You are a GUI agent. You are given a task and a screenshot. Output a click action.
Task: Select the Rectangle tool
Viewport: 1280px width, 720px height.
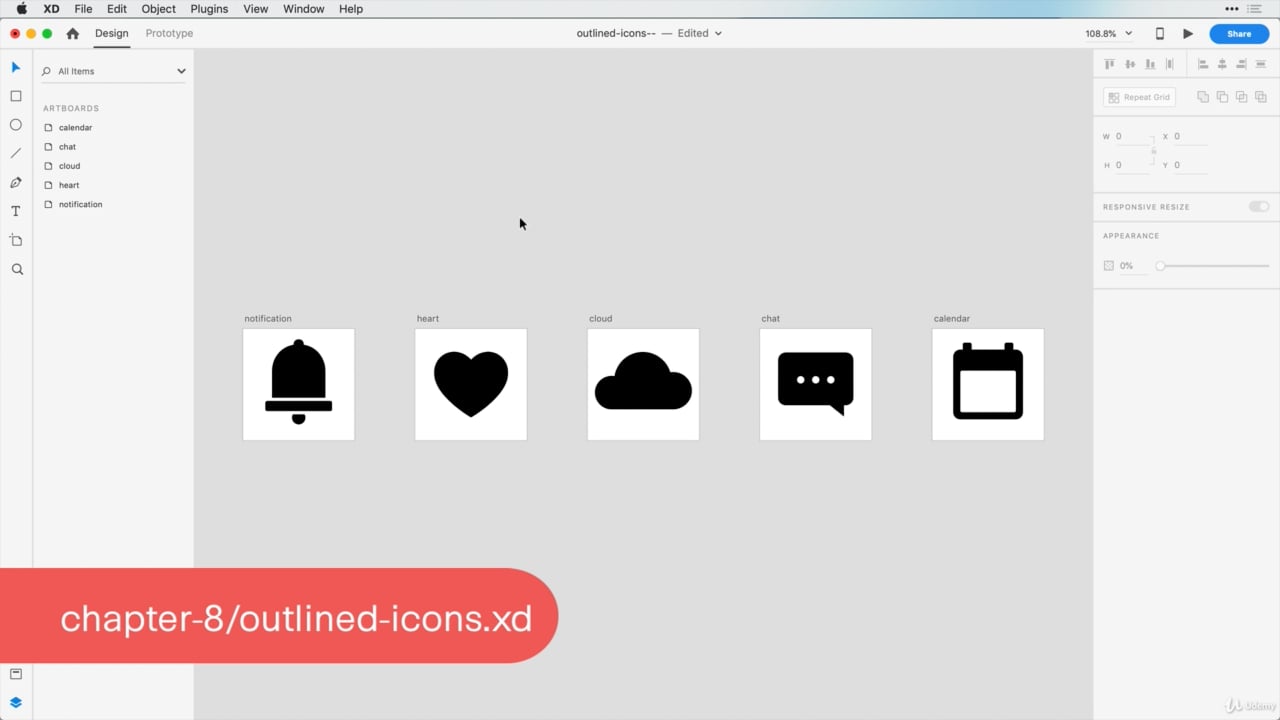pyautogui.click(x=16, y=96)
